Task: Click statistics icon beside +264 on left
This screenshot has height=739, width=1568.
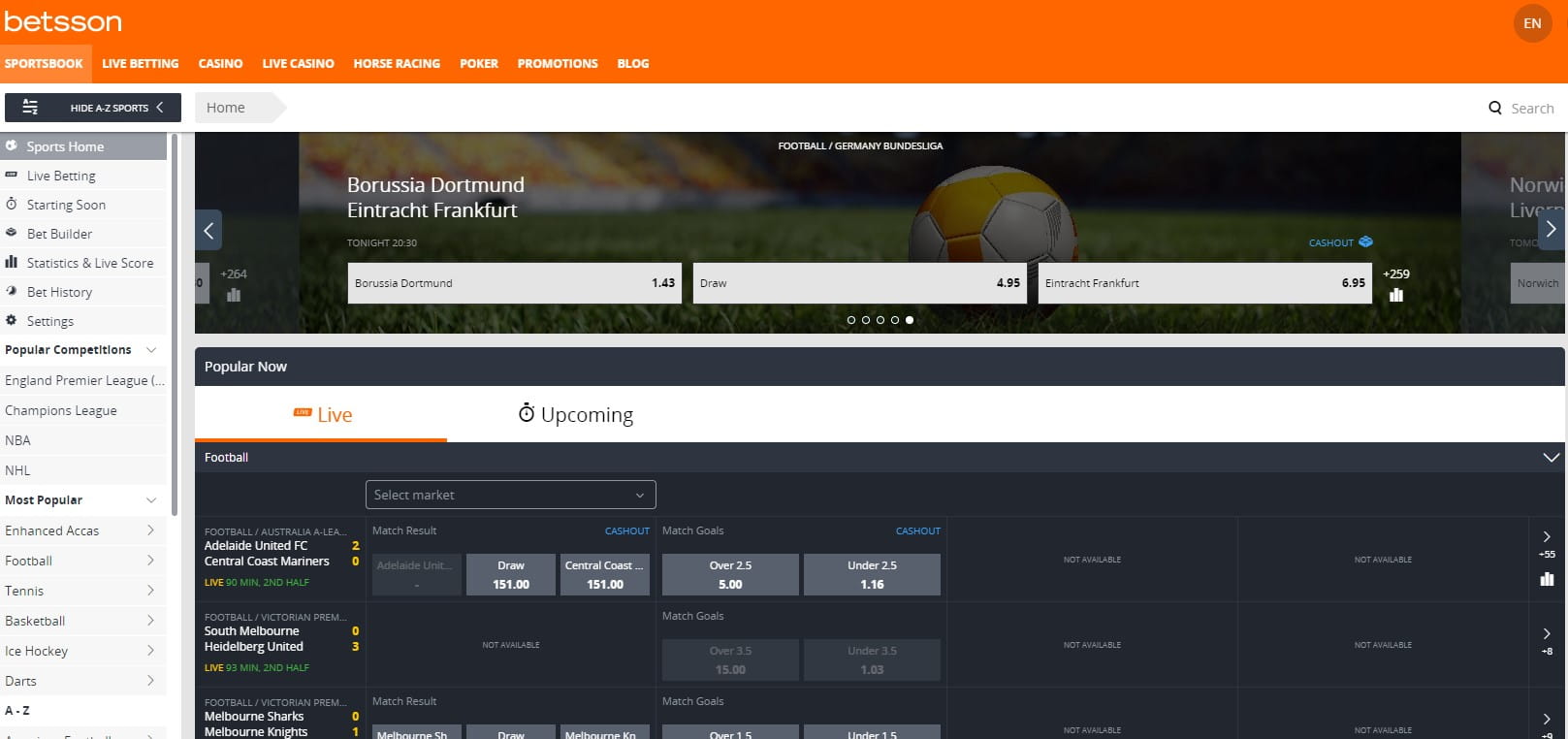Action: pos(234,295)
